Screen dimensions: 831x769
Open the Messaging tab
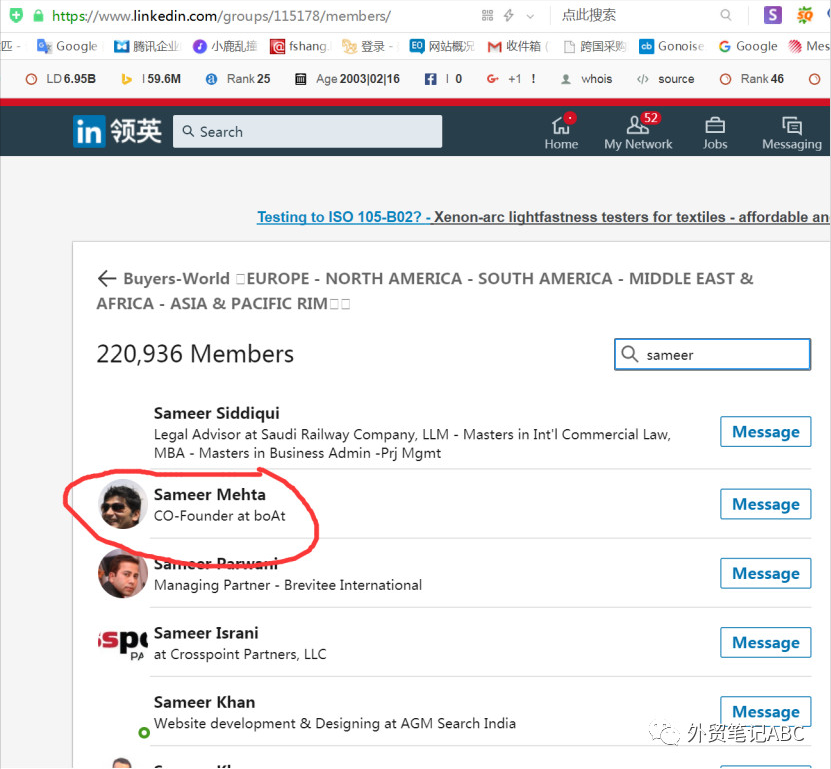click(x=792, y=133)
